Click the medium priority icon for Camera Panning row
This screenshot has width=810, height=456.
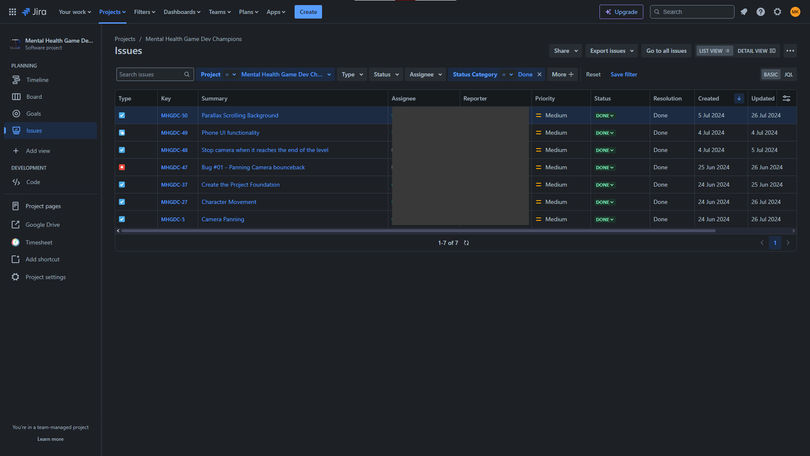(538, 219)
